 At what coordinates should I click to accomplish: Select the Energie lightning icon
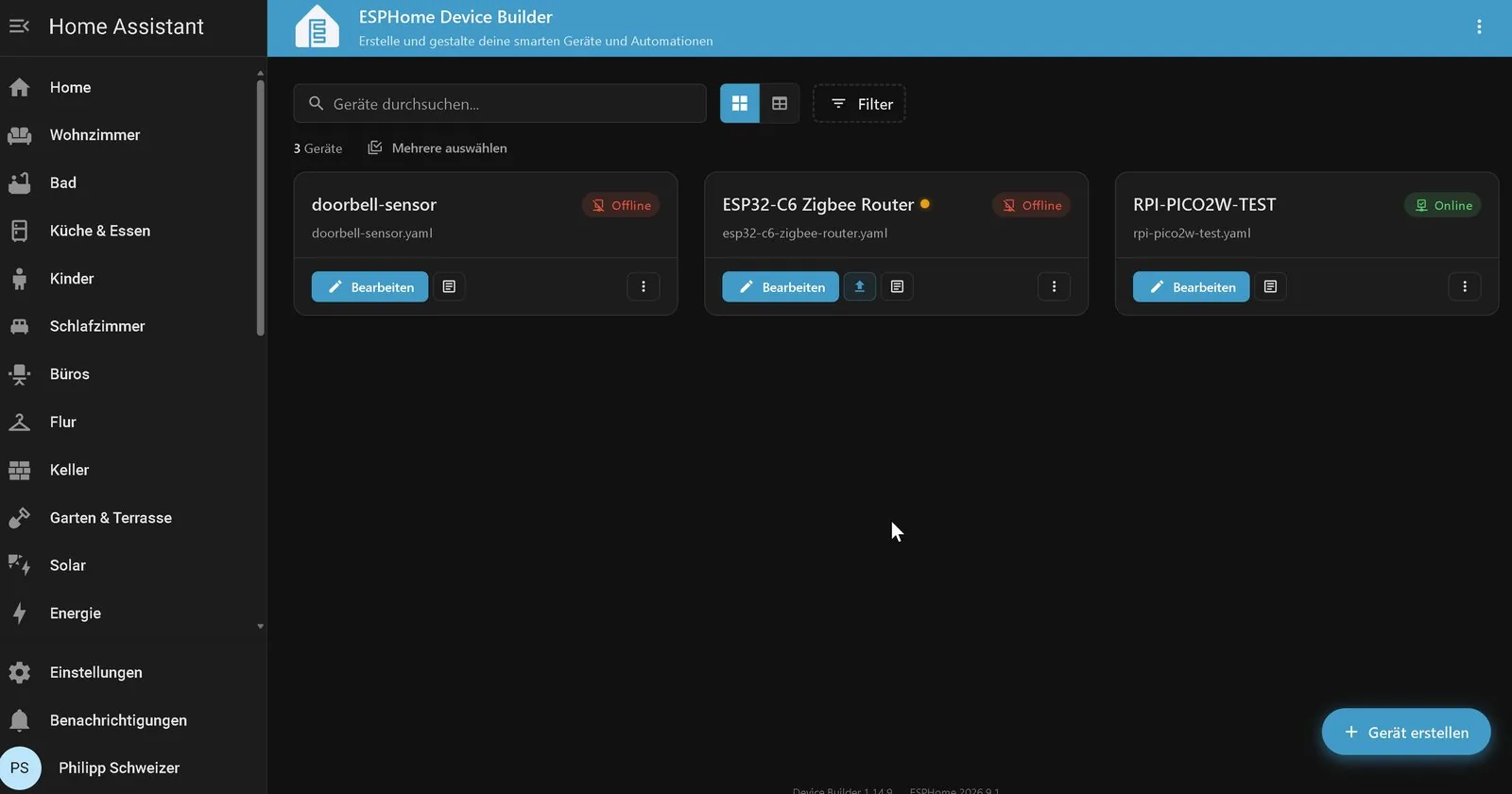(19, 613)
